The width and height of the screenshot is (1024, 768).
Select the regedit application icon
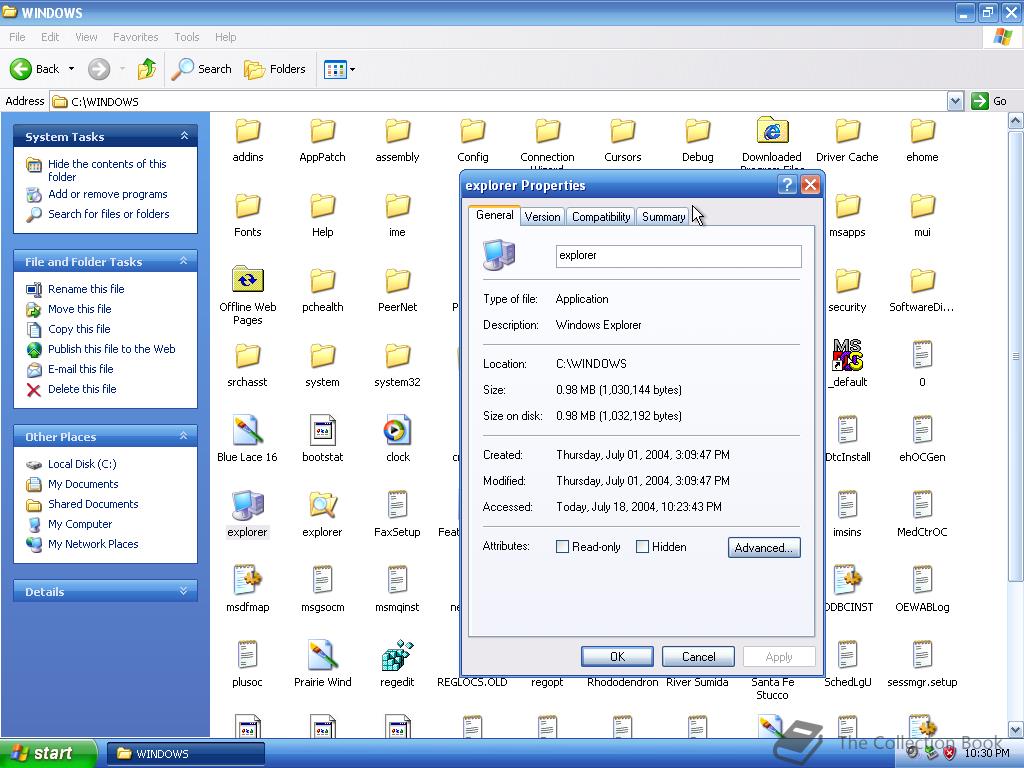click(397, 655)
